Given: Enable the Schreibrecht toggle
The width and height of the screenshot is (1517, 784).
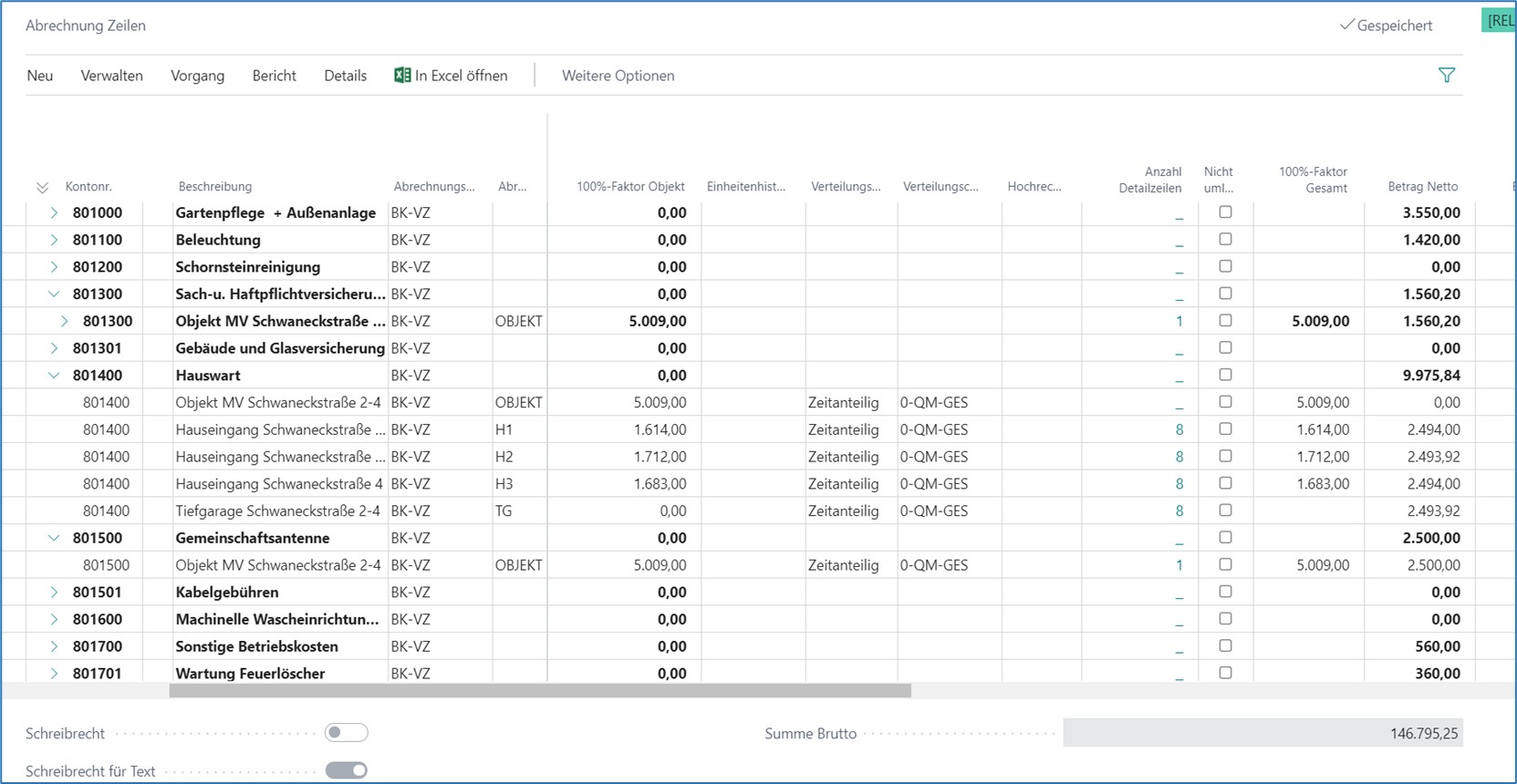Looking at the screenshot, I should tap(347, 733).
